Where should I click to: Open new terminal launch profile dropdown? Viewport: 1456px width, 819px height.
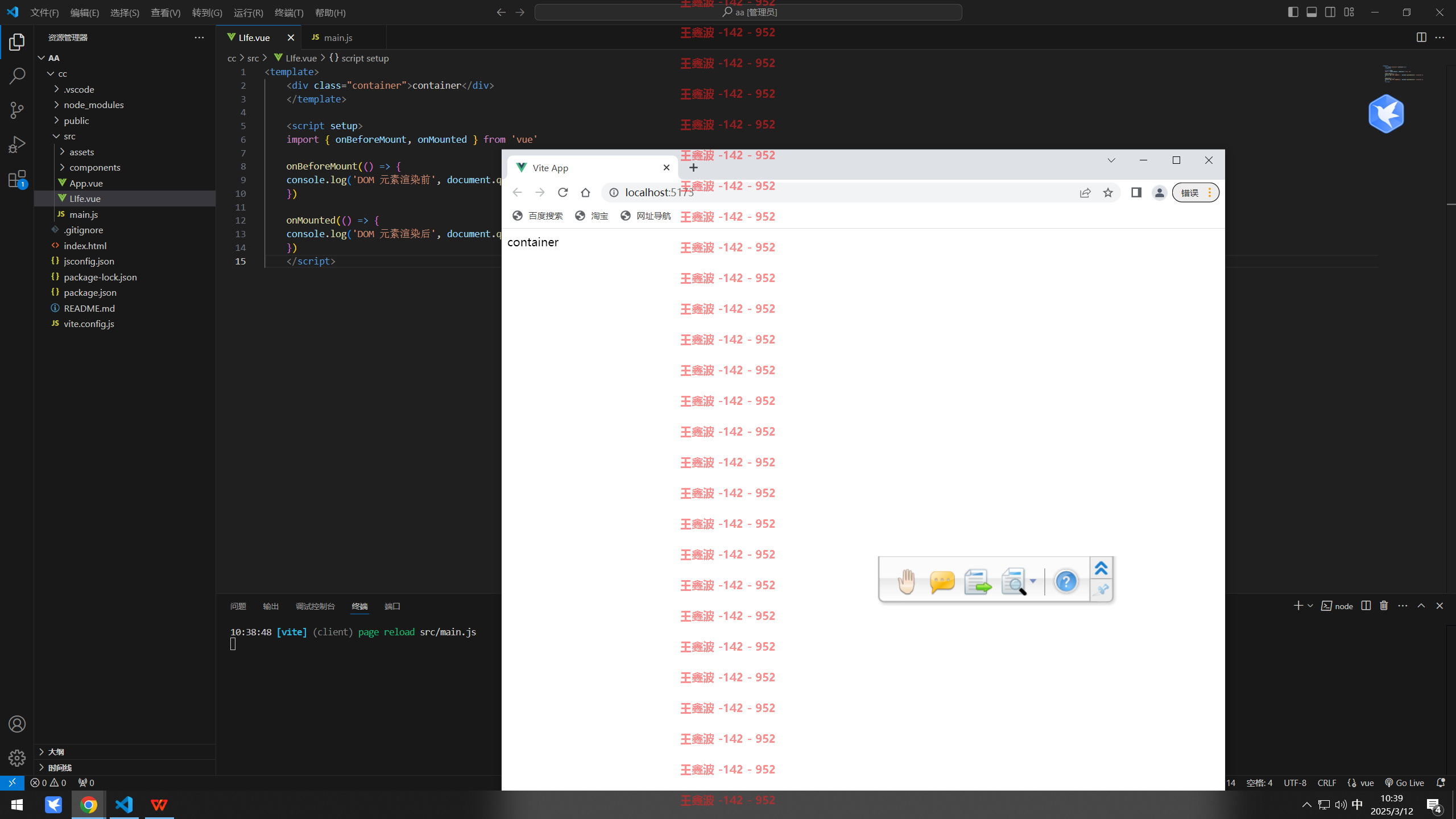point(1310,606)
